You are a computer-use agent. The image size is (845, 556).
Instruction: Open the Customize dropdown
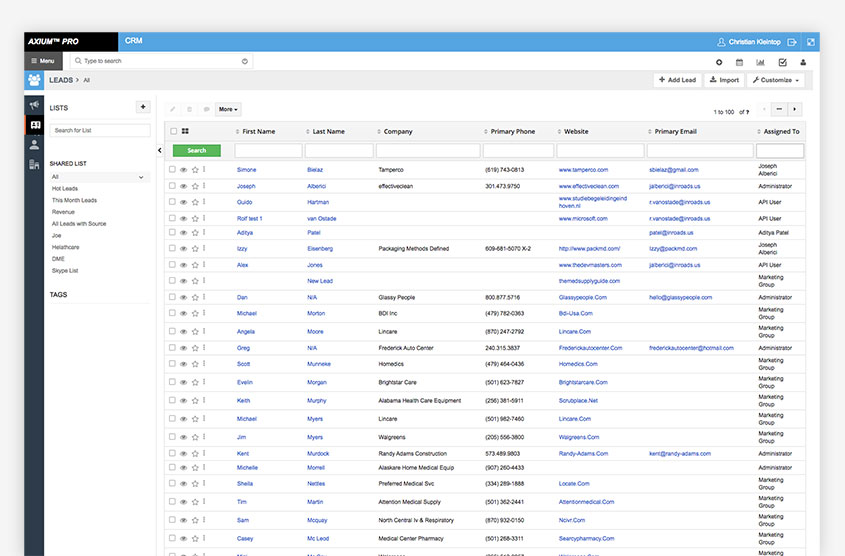click(x=775, y=80)
